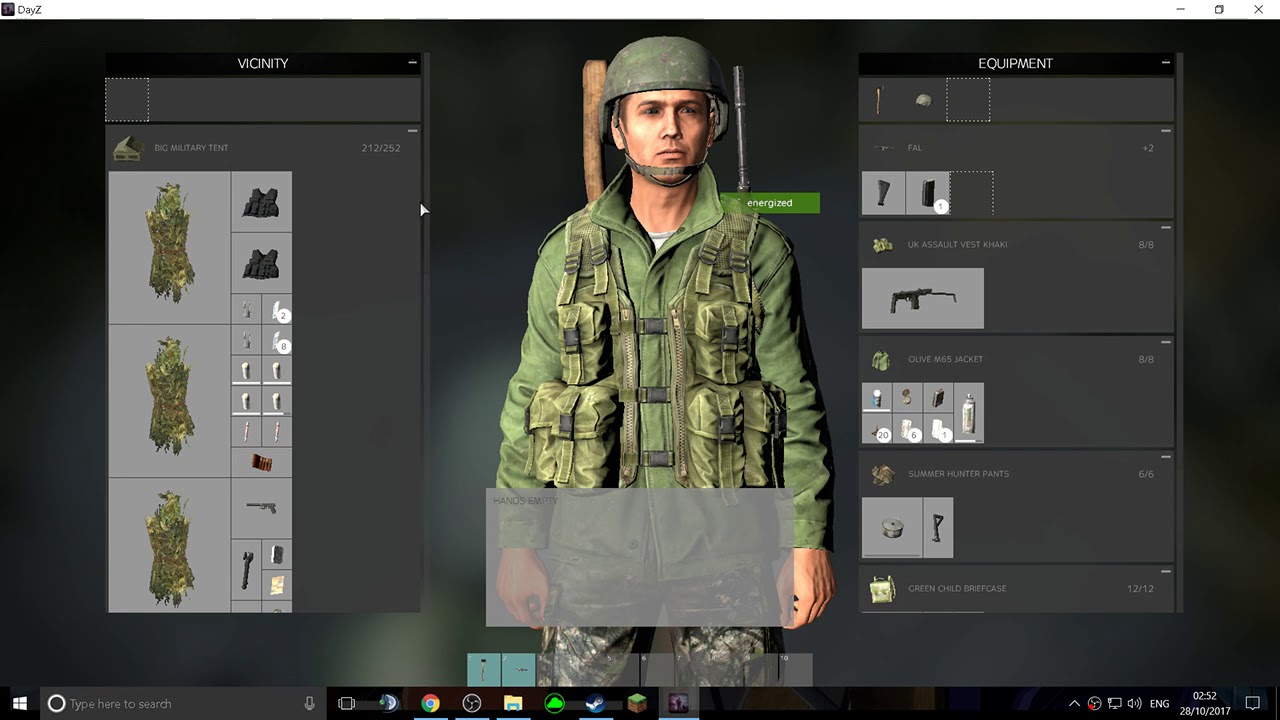Select the jacket item stack labeled 1

tap(938, 428)
